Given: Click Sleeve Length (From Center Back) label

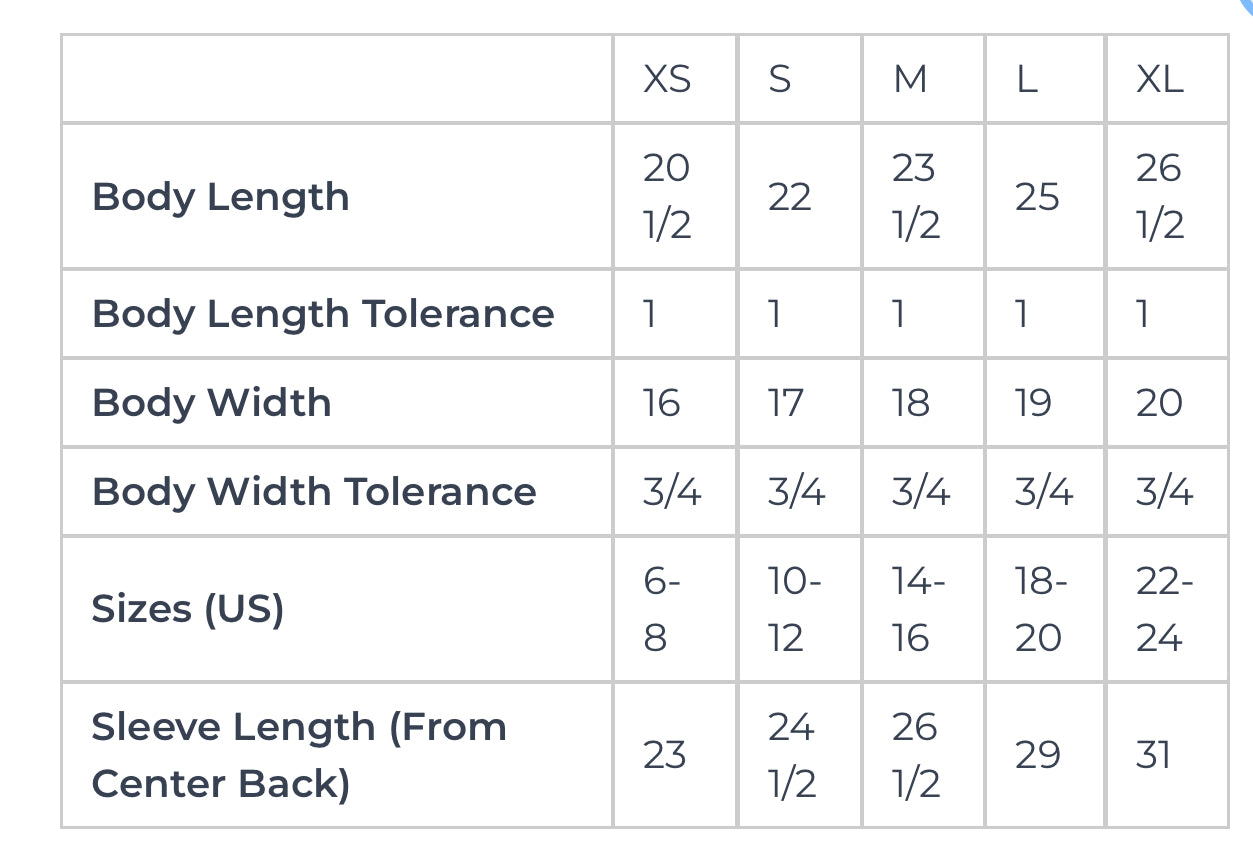Looking at the screenshot, I should pos(298,755).
